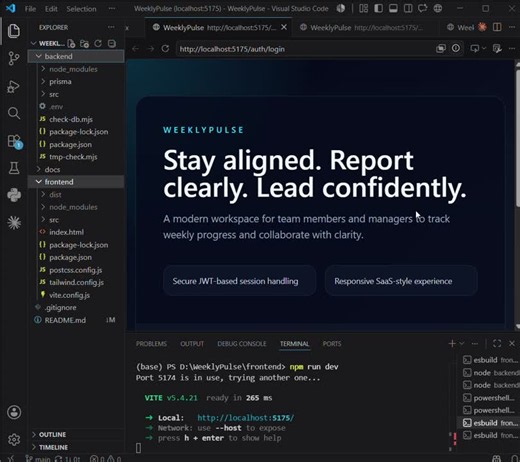
Task: Expand the dist folder
Action: 76,195
